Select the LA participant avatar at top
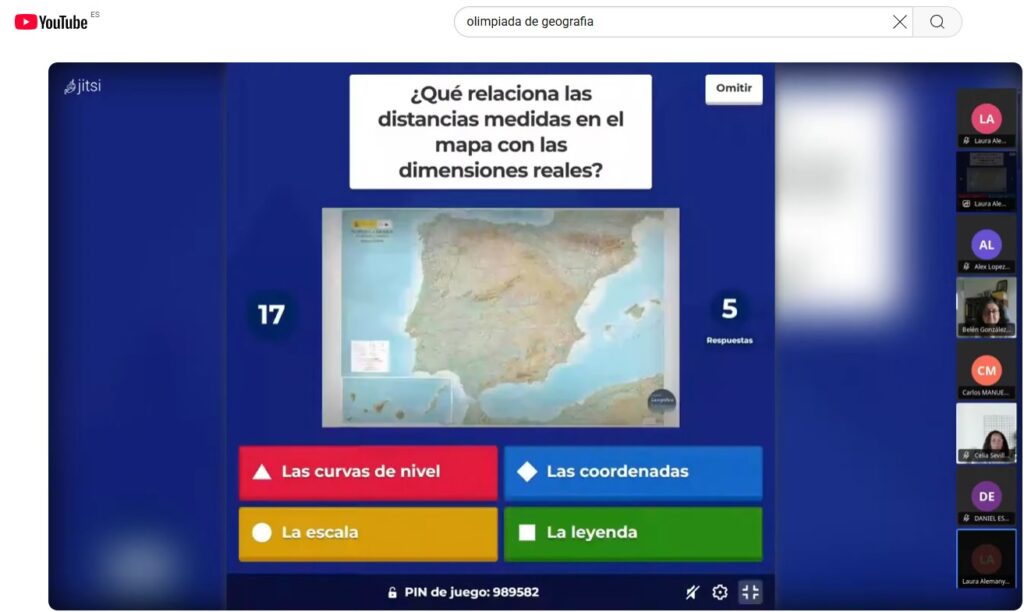This screenshot has height=612, width=1024. [x=986, y=118]
